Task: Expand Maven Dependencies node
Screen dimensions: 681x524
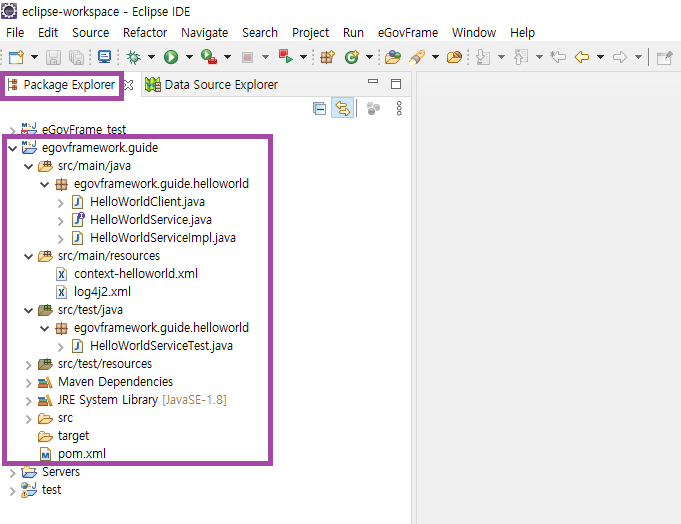Action: (29, 383)
